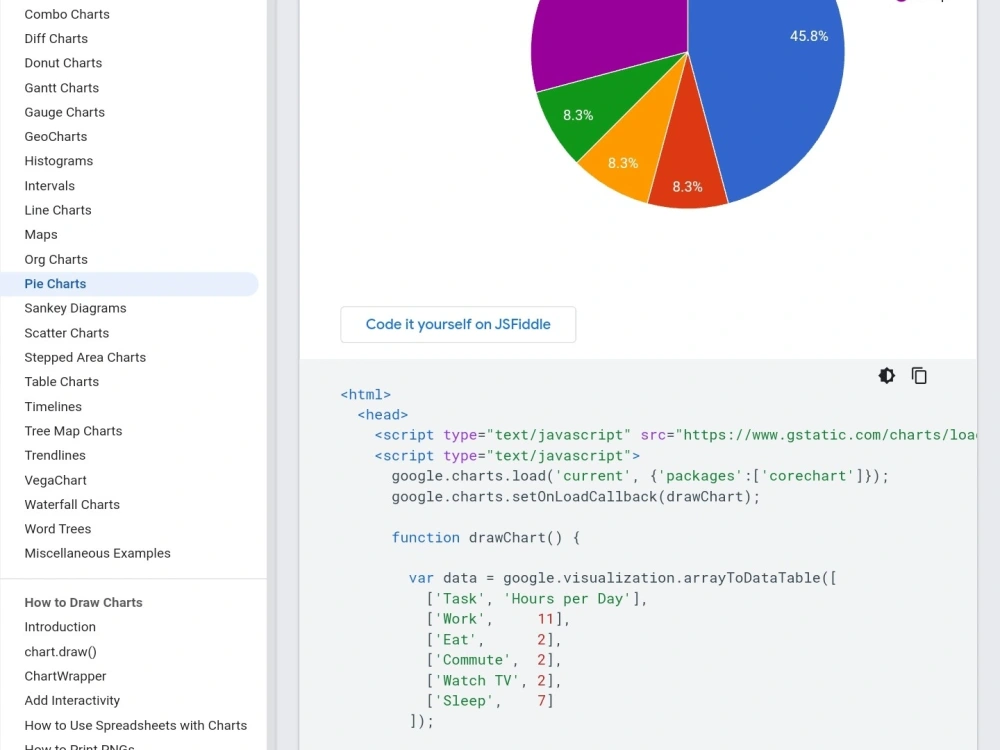Open How to Use Spreadsheets with Charts

coord(136,724)
